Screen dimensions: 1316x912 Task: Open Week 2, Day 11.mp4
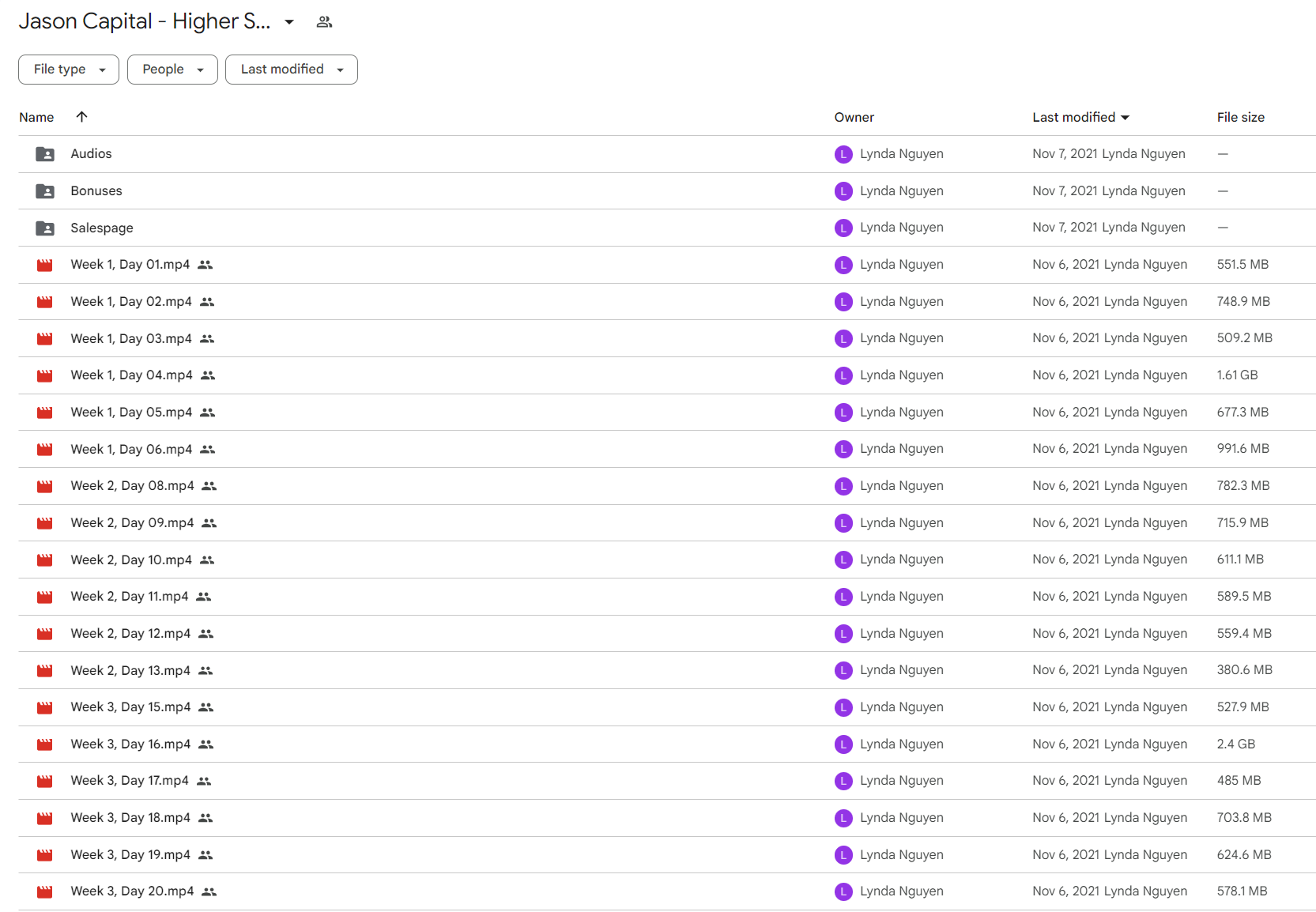coord(130,597)
